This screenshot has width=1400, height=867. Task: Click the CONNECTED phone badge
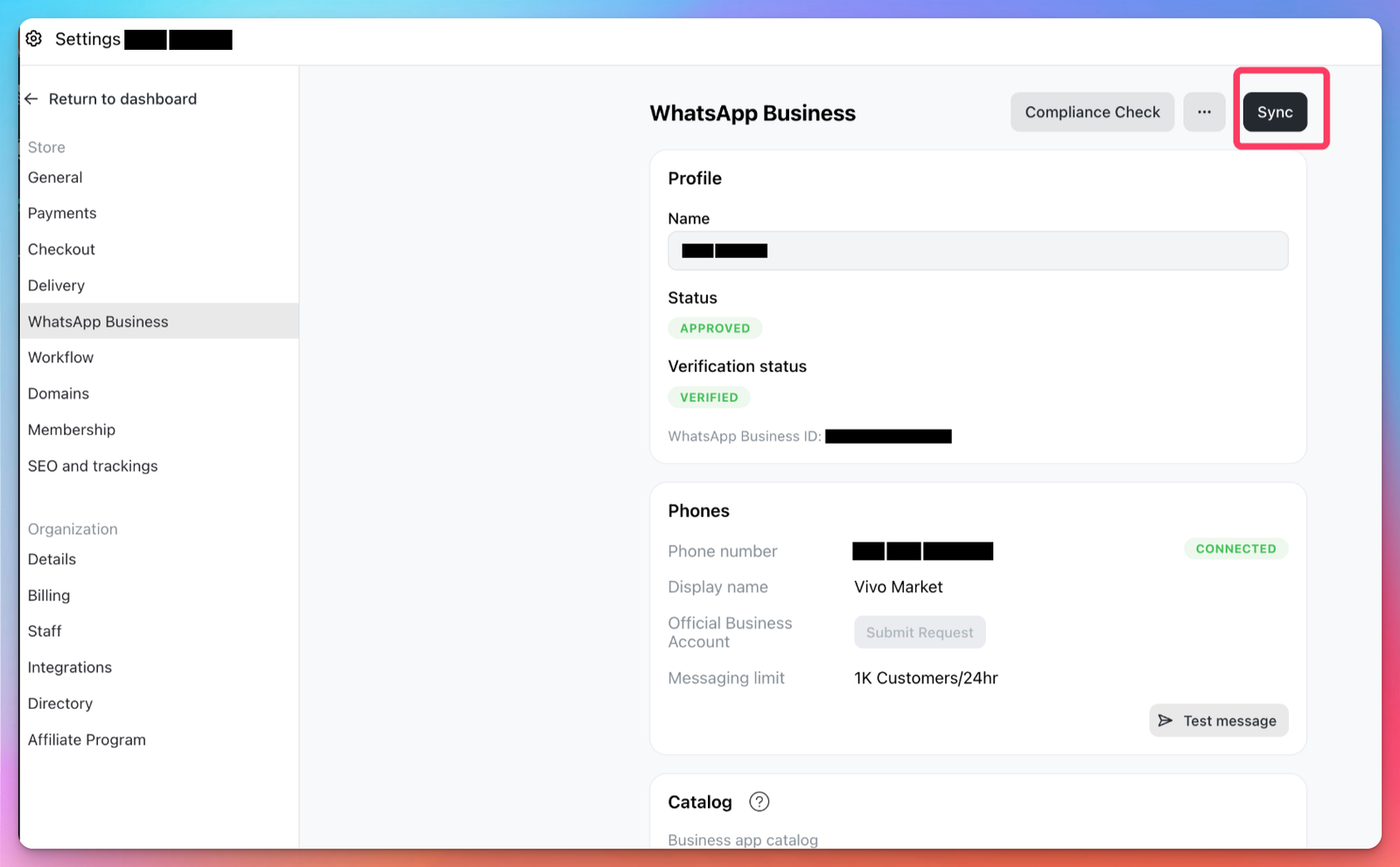(x=1235, y=549)
